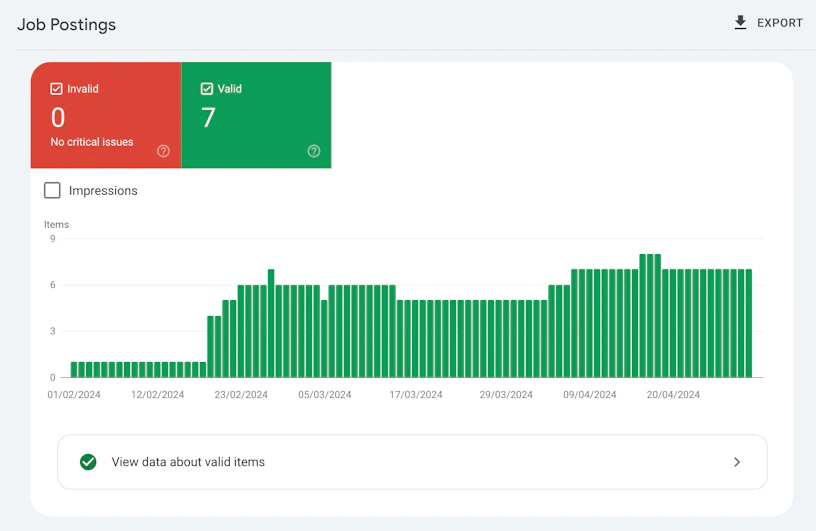Click the 17/03/2024 date axis label

[x=416, y=395]
